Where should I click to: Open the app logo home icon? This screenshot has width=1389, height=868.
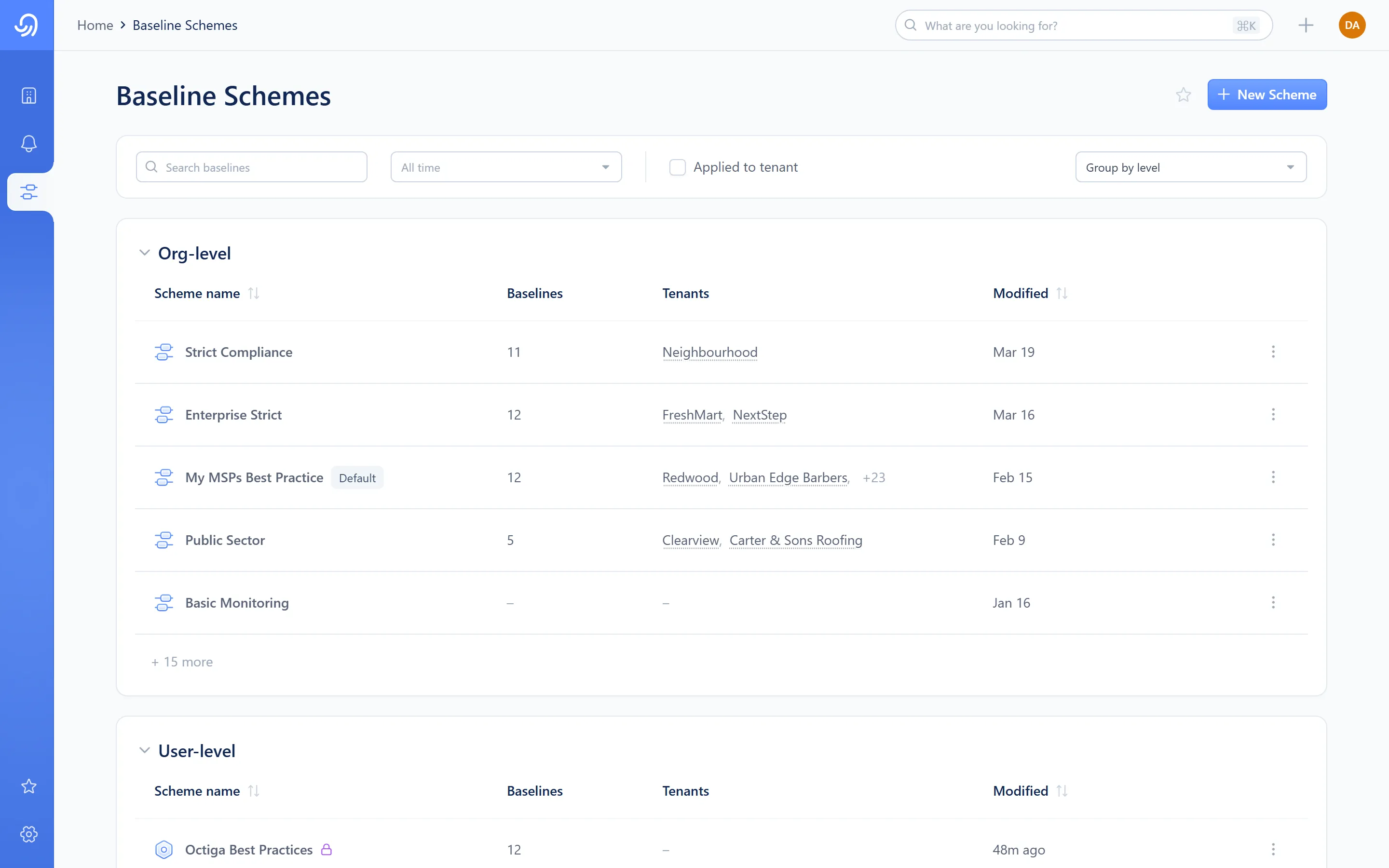(x=27, y=25)
